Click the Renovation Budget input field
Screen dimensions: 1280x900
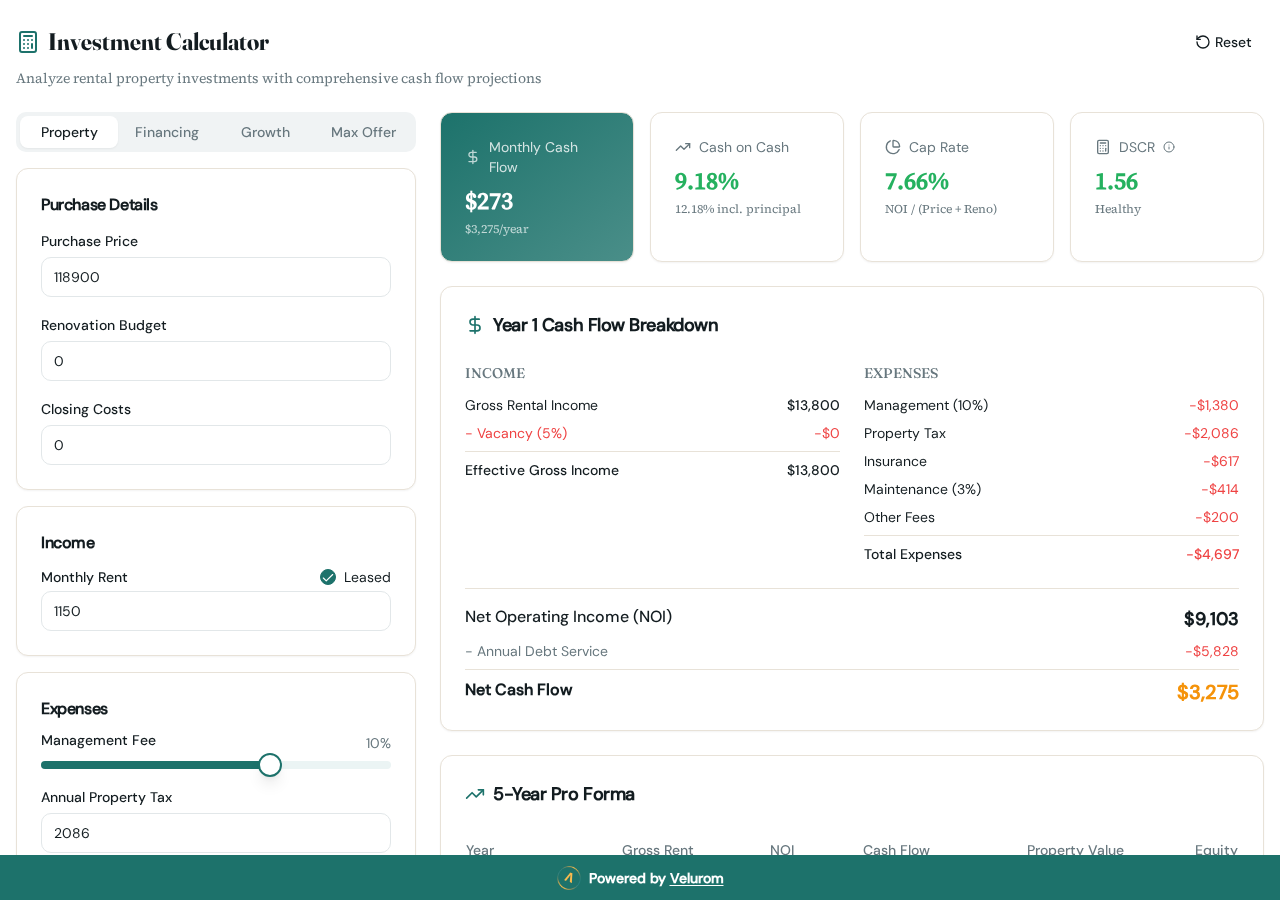(x=216, y=361)
